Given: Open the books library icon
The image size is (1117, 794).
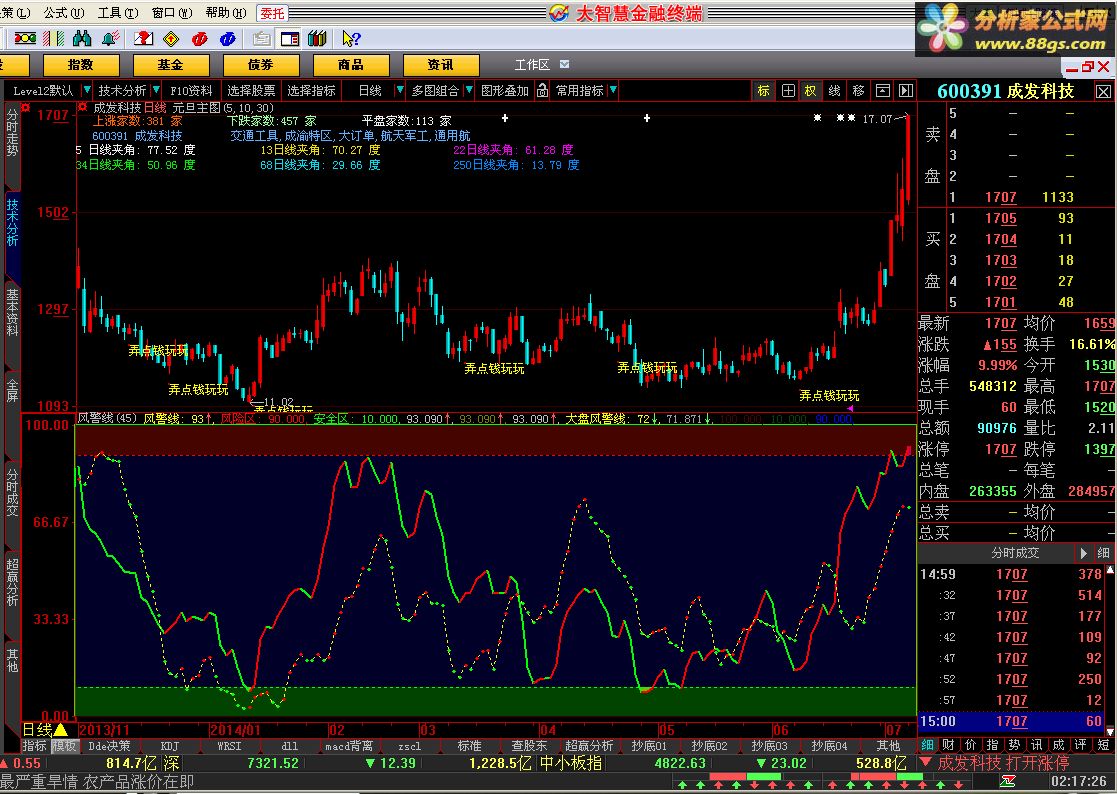Looking at the screenshot, I should (317, 38).
